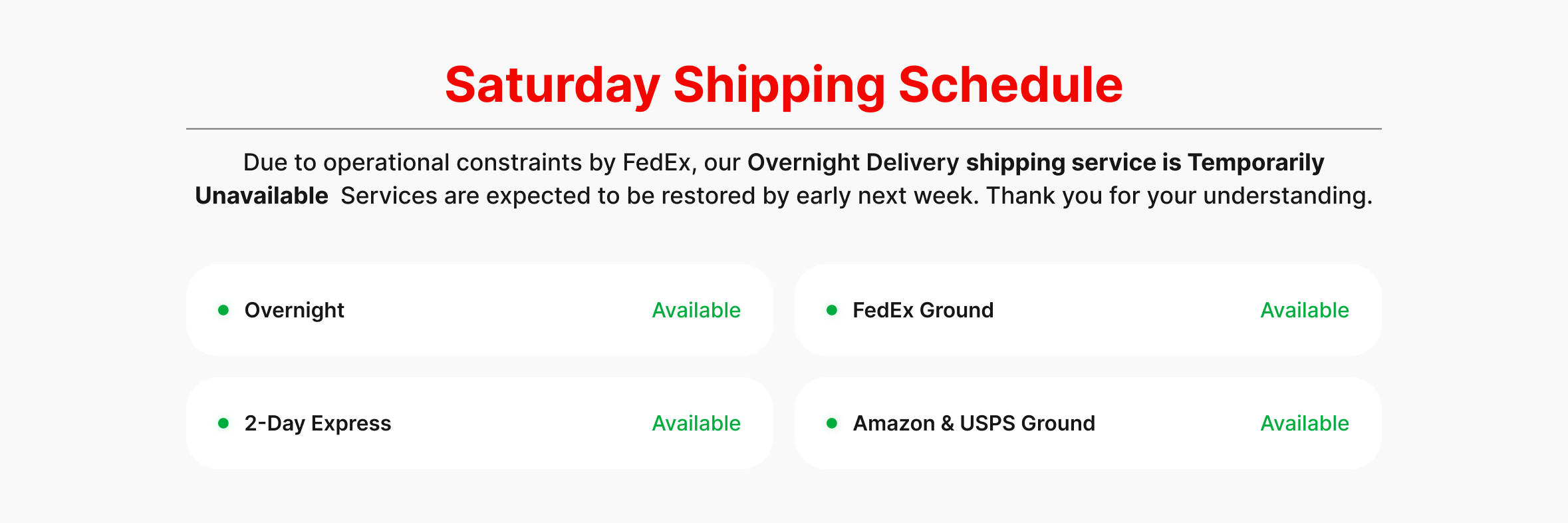Viewport: 1568px width, 523px height.
Task: Click the green dot beside 2-Day Express
Action: (223, 423)
